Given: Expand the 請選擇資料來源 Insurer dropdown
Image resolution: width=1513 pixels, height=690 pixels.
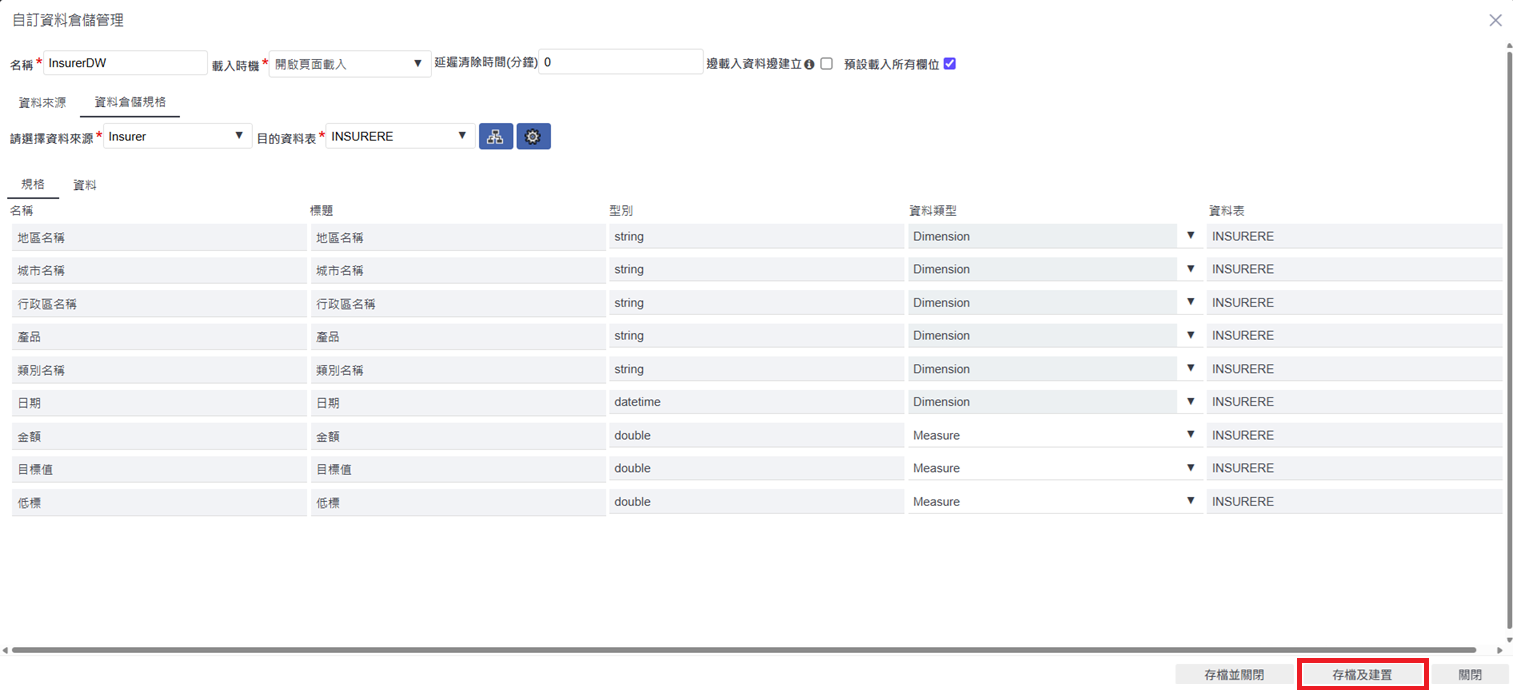Looking at the screenshot, I should [x=177, y=136].
